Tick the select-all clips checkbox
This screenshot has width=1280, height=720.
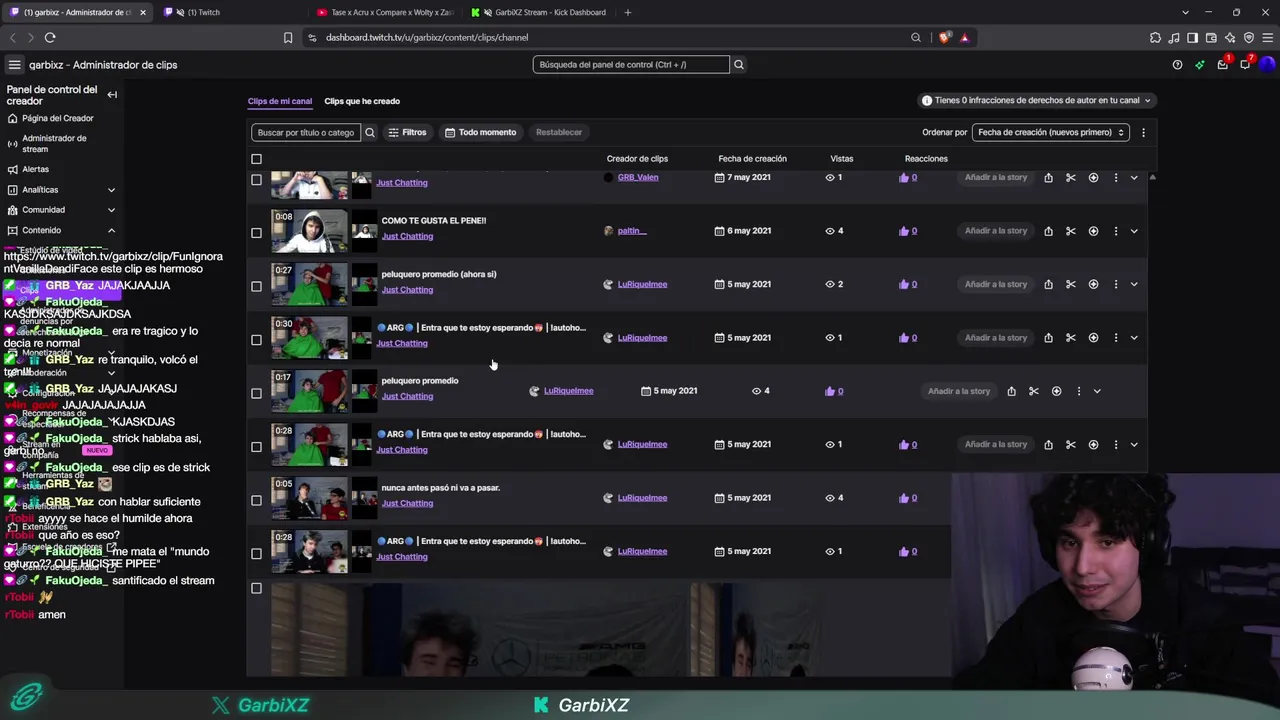point(256,159)
